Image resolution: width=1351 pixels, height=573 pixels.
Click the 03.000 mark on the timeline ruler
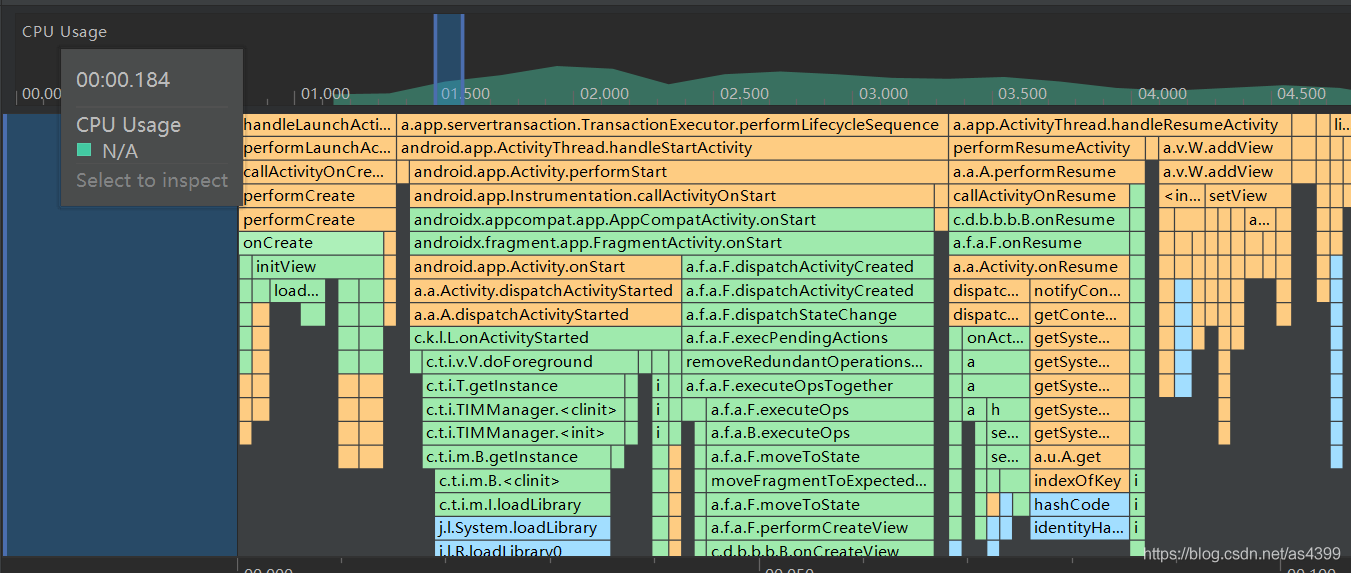883,94
